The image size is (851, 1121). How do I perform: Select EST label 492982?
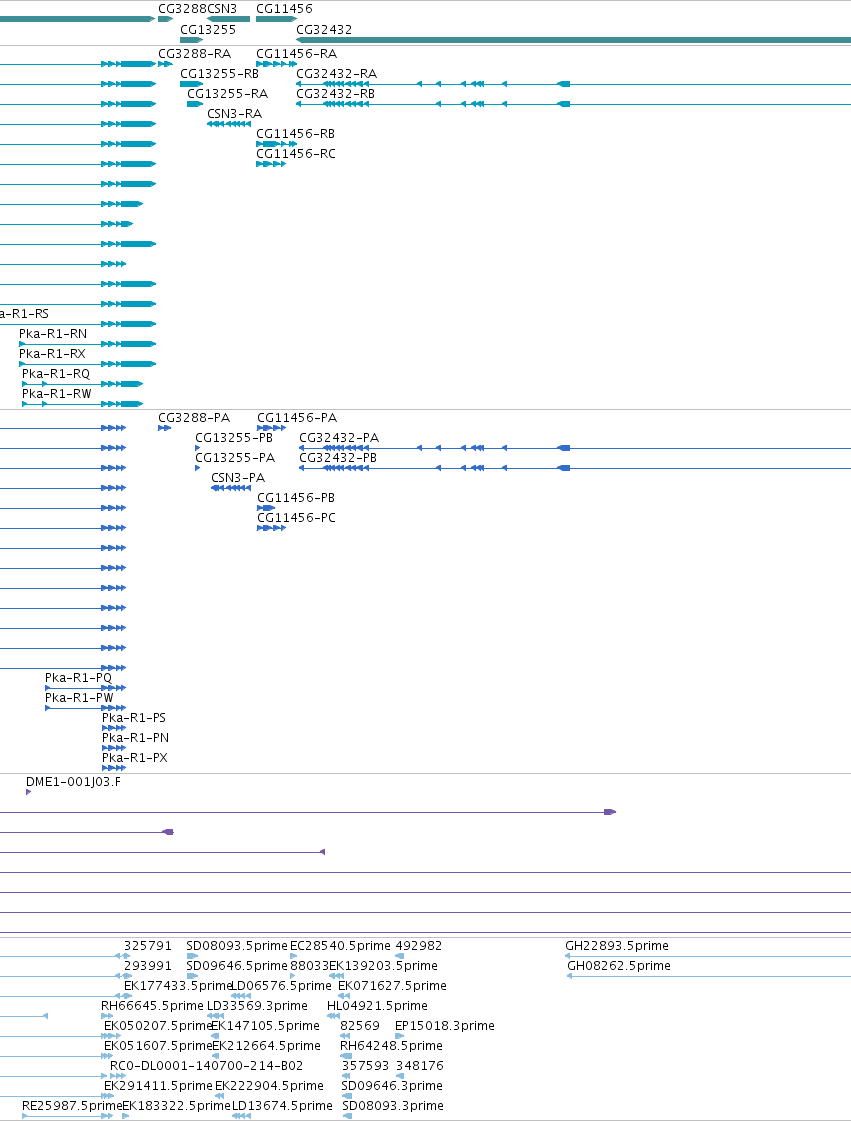coord(419,946)
